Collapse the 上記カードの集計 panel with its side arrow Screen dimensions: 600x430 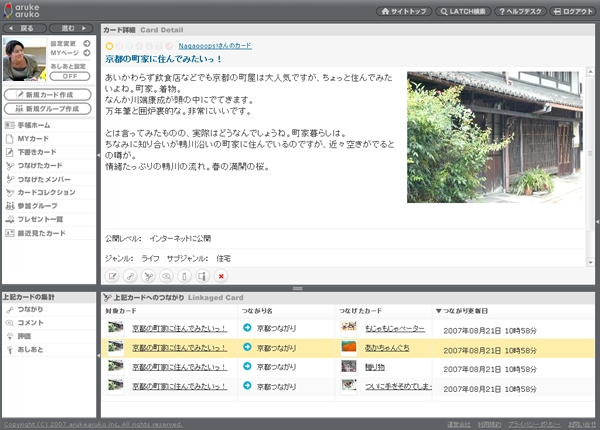(x=98, y=355)
